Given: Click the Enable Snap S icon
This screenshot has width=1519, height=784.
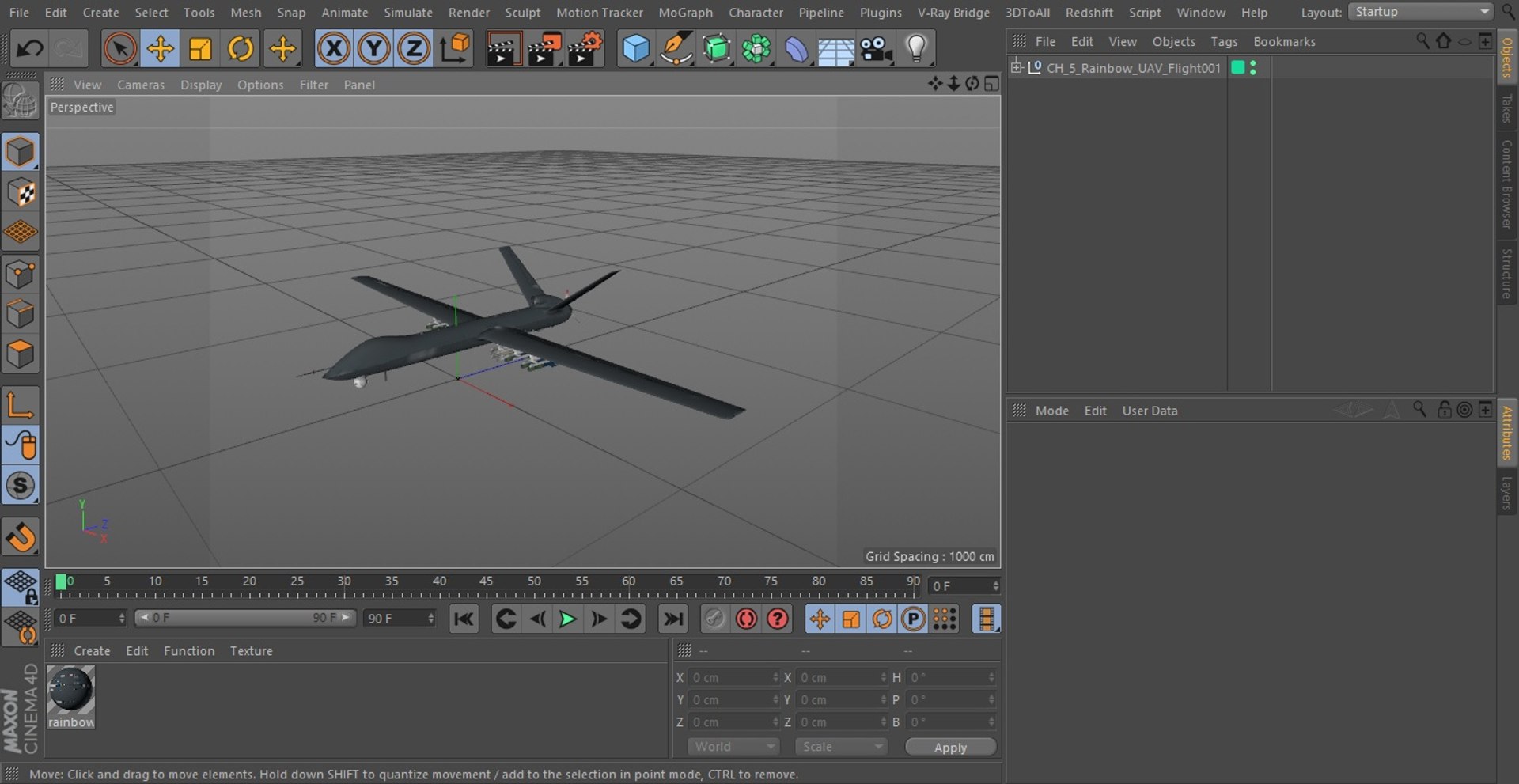Looking at the screenshot, I should point(21,485).
